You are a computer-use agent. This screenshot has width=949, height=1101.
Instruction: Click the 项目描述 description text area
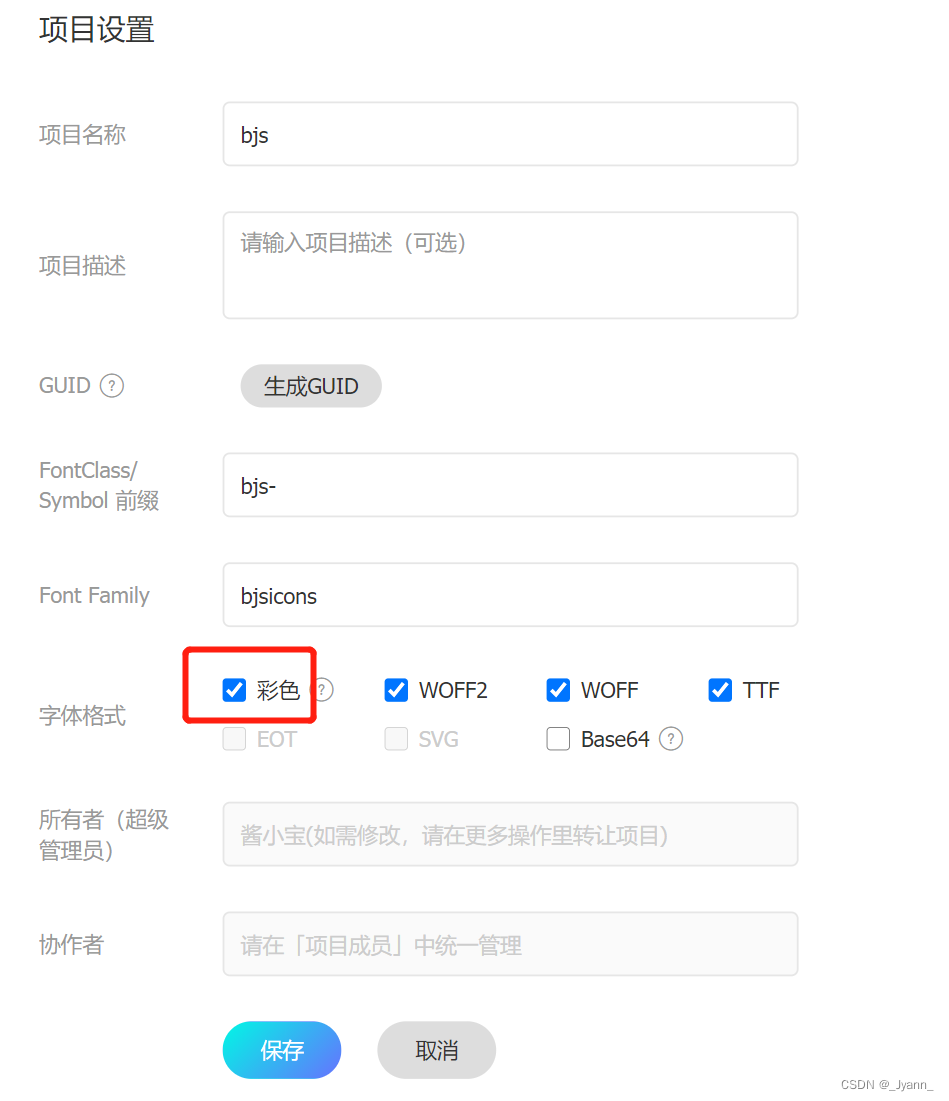(510, 264)
